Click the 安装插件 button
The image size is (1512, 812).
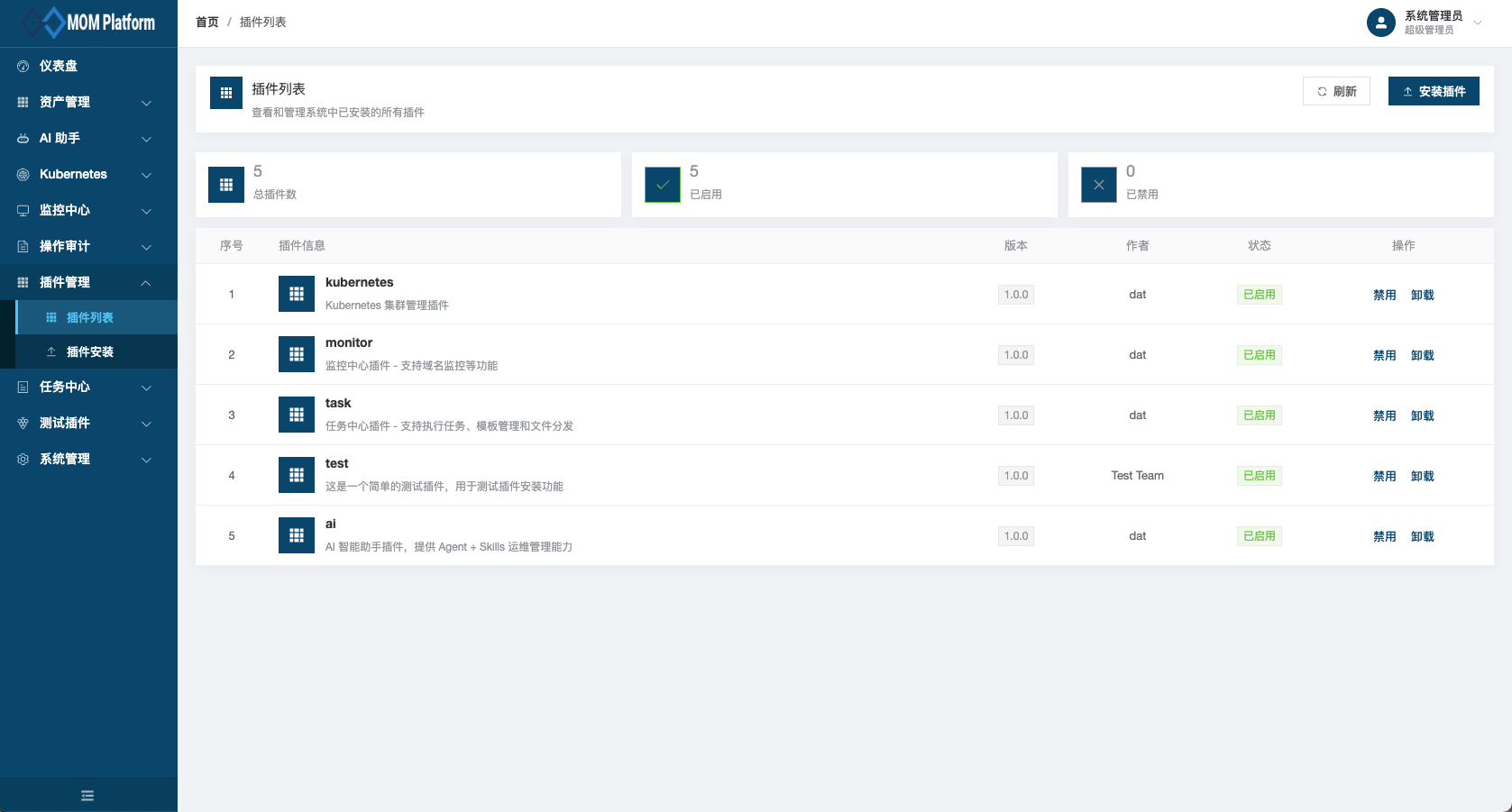[x=1434, y=91]
